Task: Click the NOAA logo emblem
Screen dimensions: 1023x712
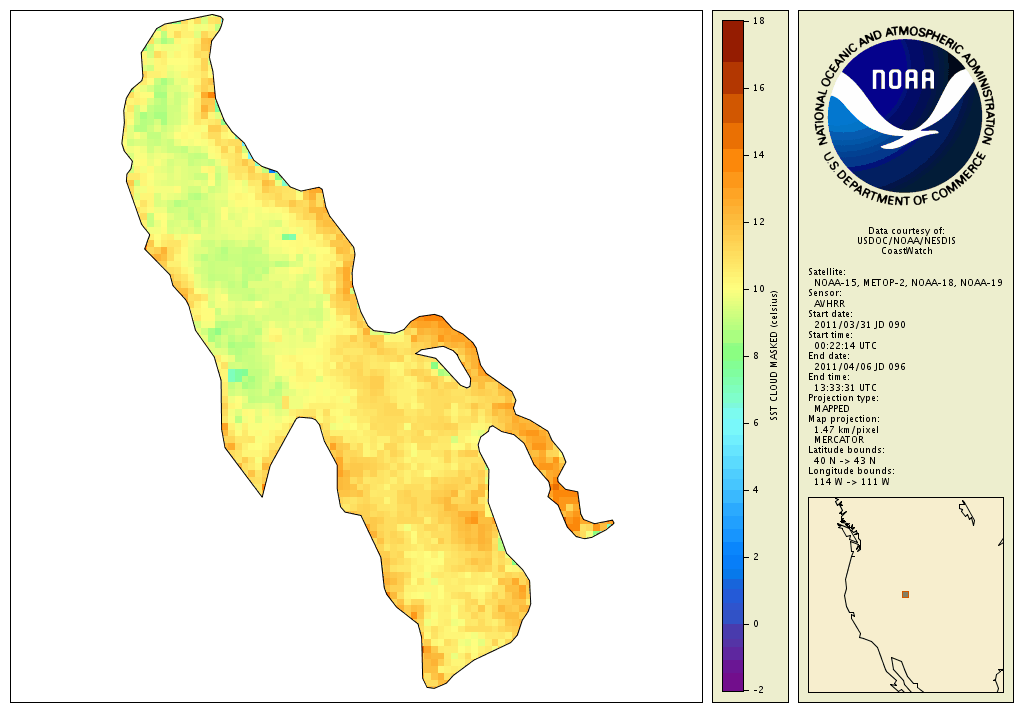Action: (905, 115)
